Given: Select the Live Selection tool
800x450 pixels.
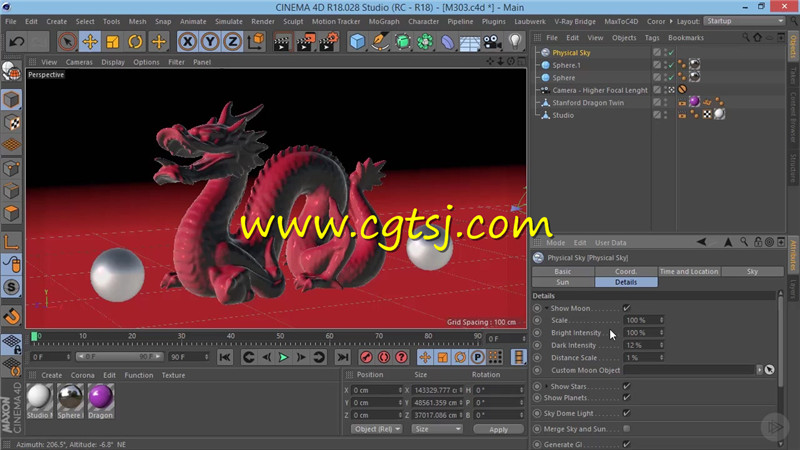Looking at the screenshot, I should [x=67, y=41].
